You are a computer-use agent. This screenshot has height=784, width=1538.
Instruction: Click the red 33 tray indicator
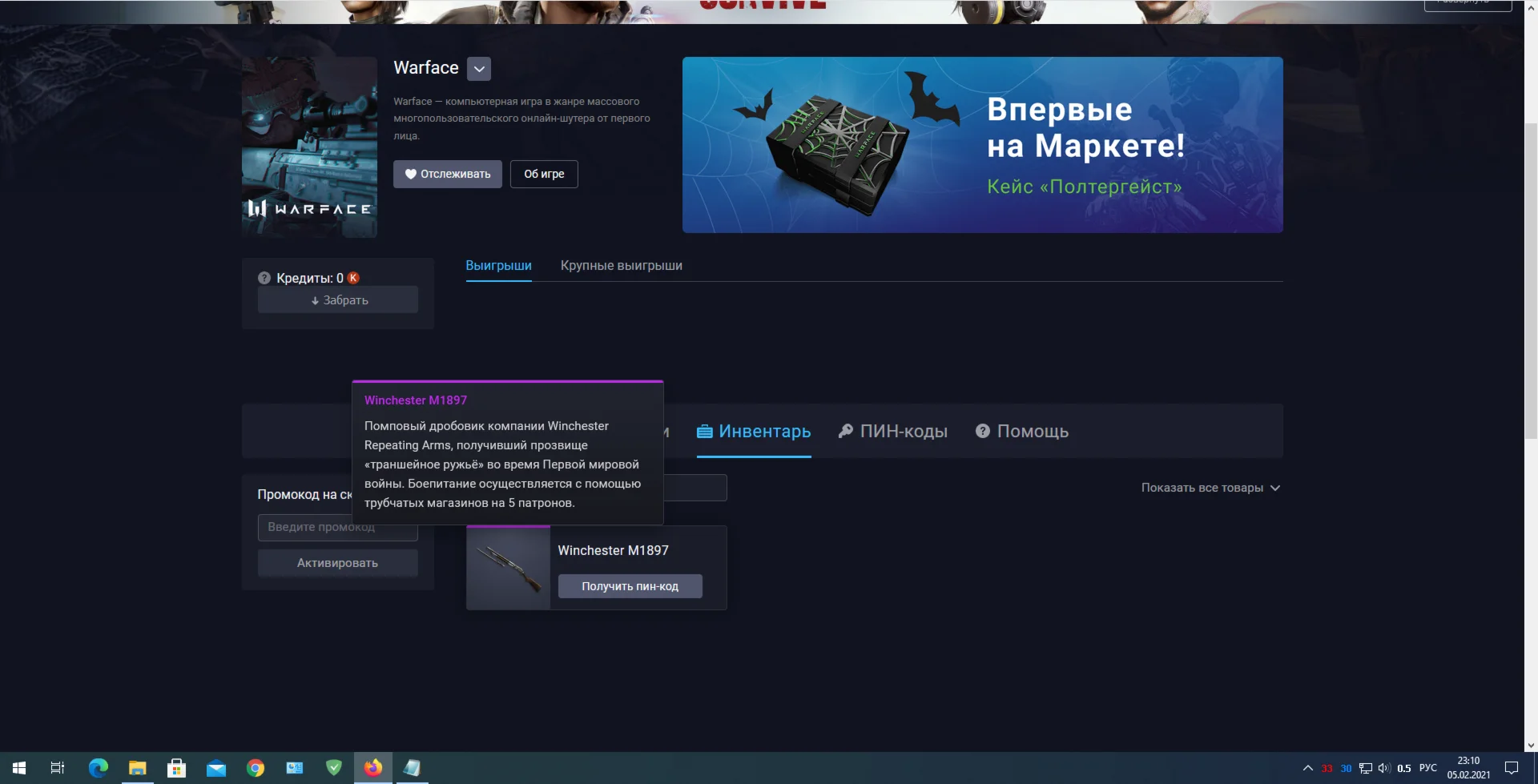click(x=1327, y=769)
